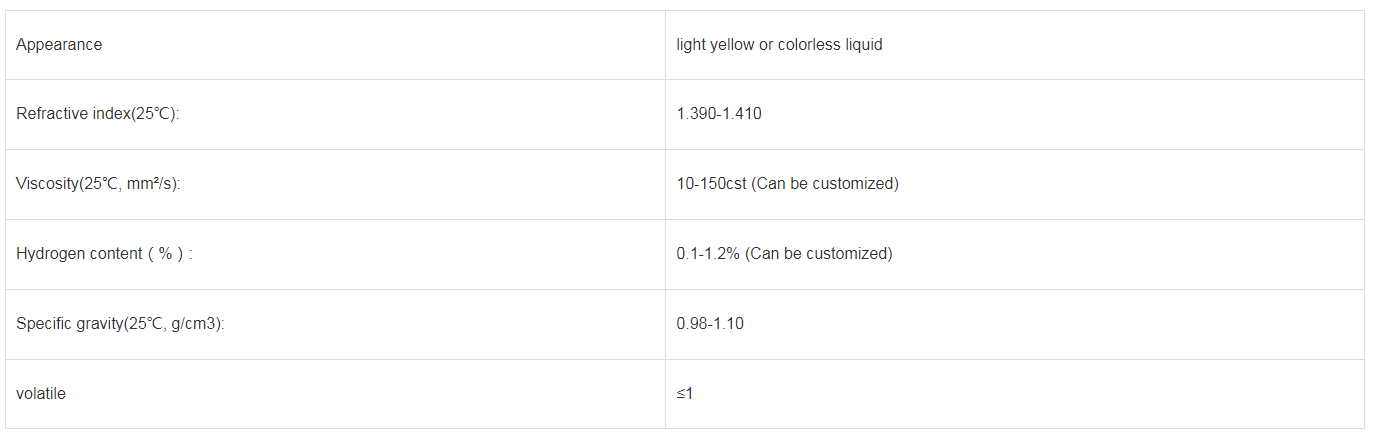Click the Hydrogen content (%) label
This screenshot has height=438, width=1377.
tap(104, 254)
